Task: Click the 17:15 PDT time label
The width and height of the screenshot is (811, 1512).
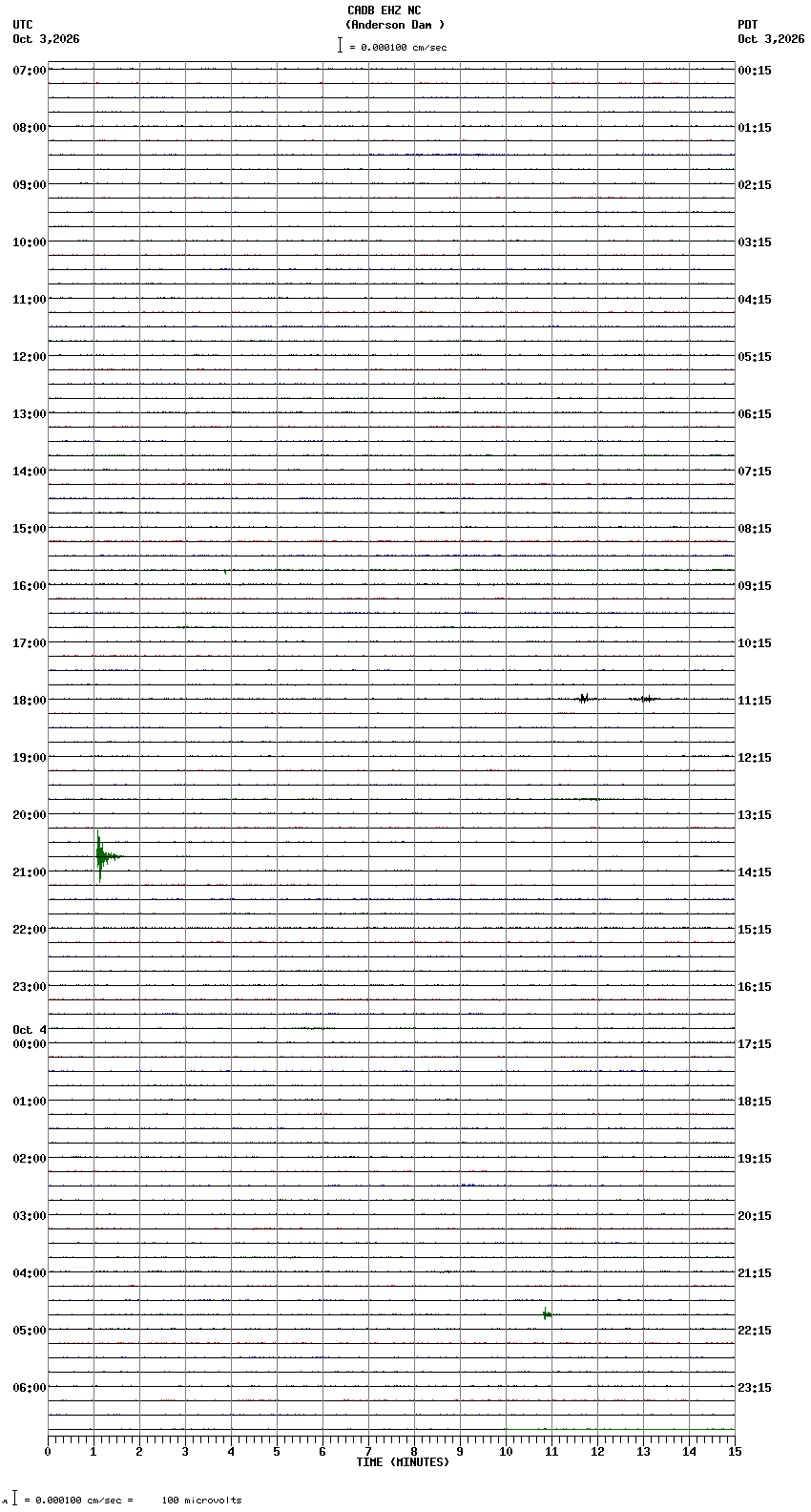Action: click(755, 1044)
